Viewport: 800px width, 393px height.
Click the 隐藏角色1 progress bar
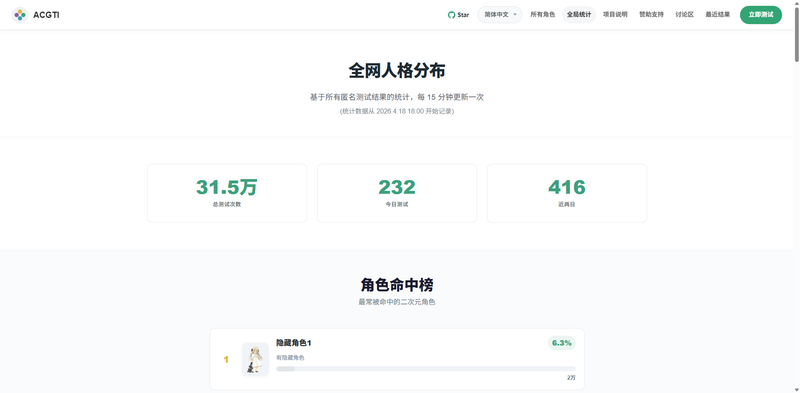426,369
